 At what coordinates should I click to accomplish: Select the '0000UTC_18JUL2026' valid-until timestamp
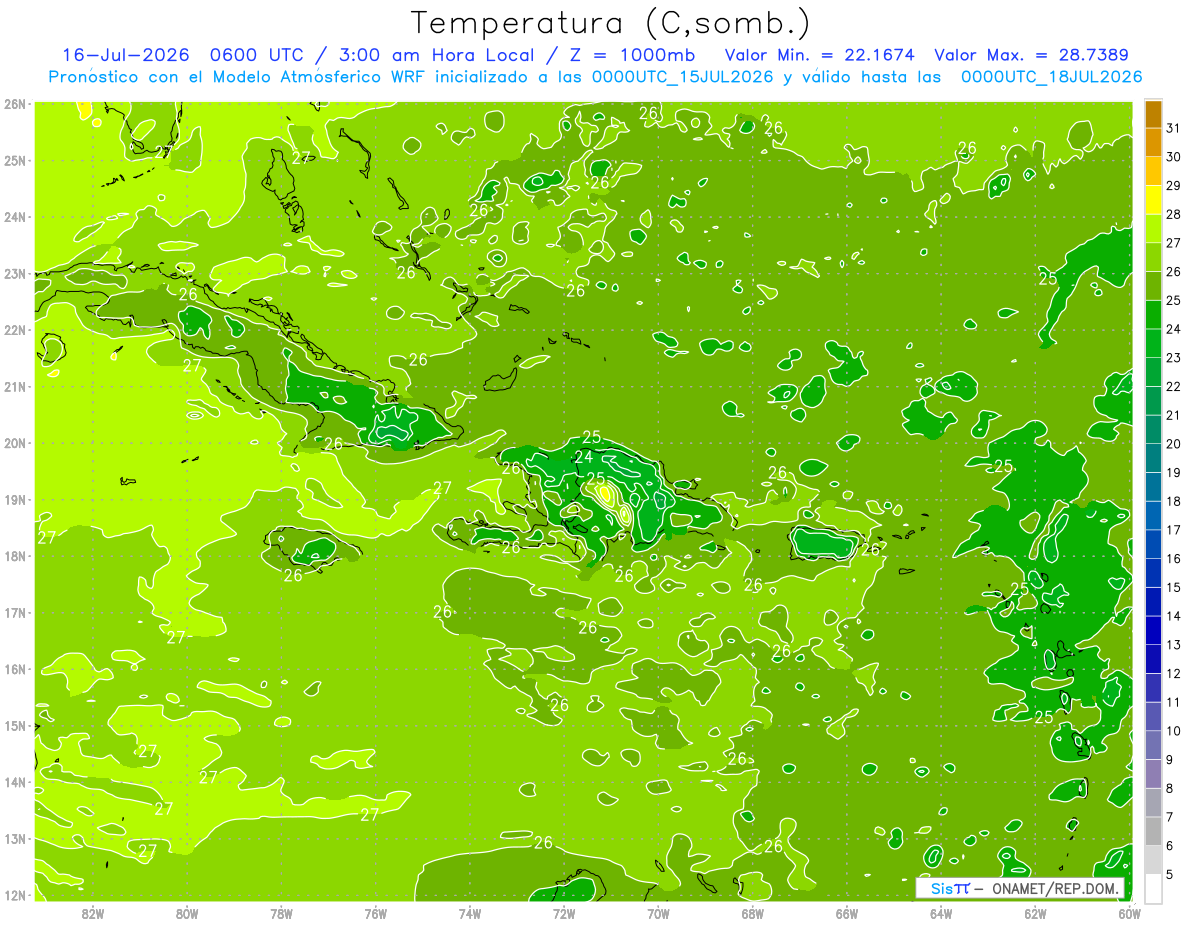(1051, 76)
